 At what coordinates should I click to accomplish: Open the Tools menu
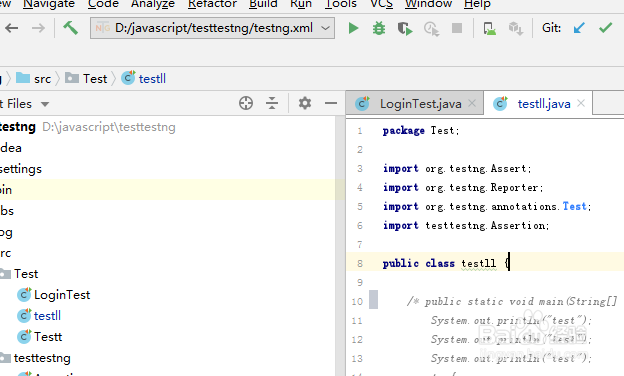point(341,4)
